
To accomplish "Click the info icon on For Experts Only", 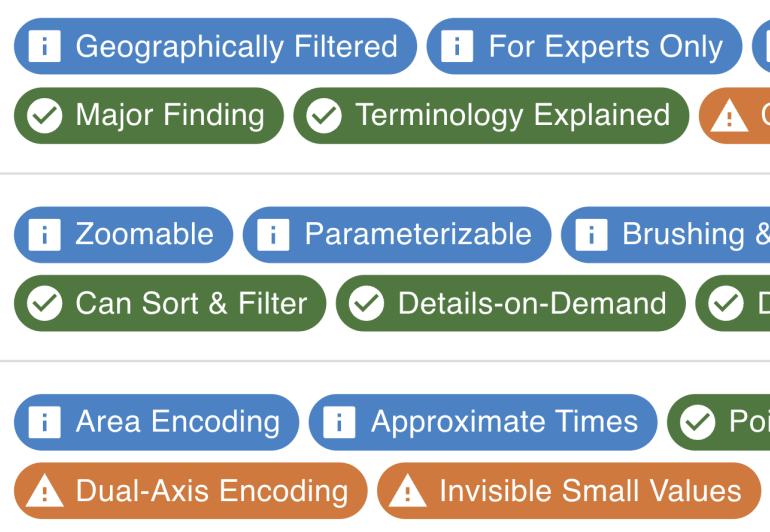I will click(x=457, y=46).
